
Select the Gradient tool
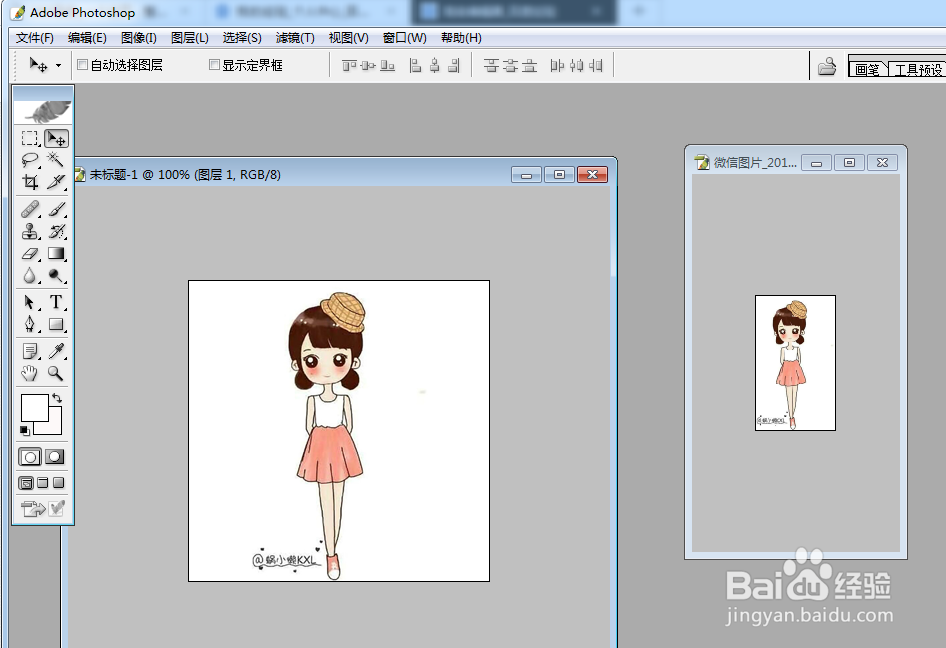pos(56,253)
